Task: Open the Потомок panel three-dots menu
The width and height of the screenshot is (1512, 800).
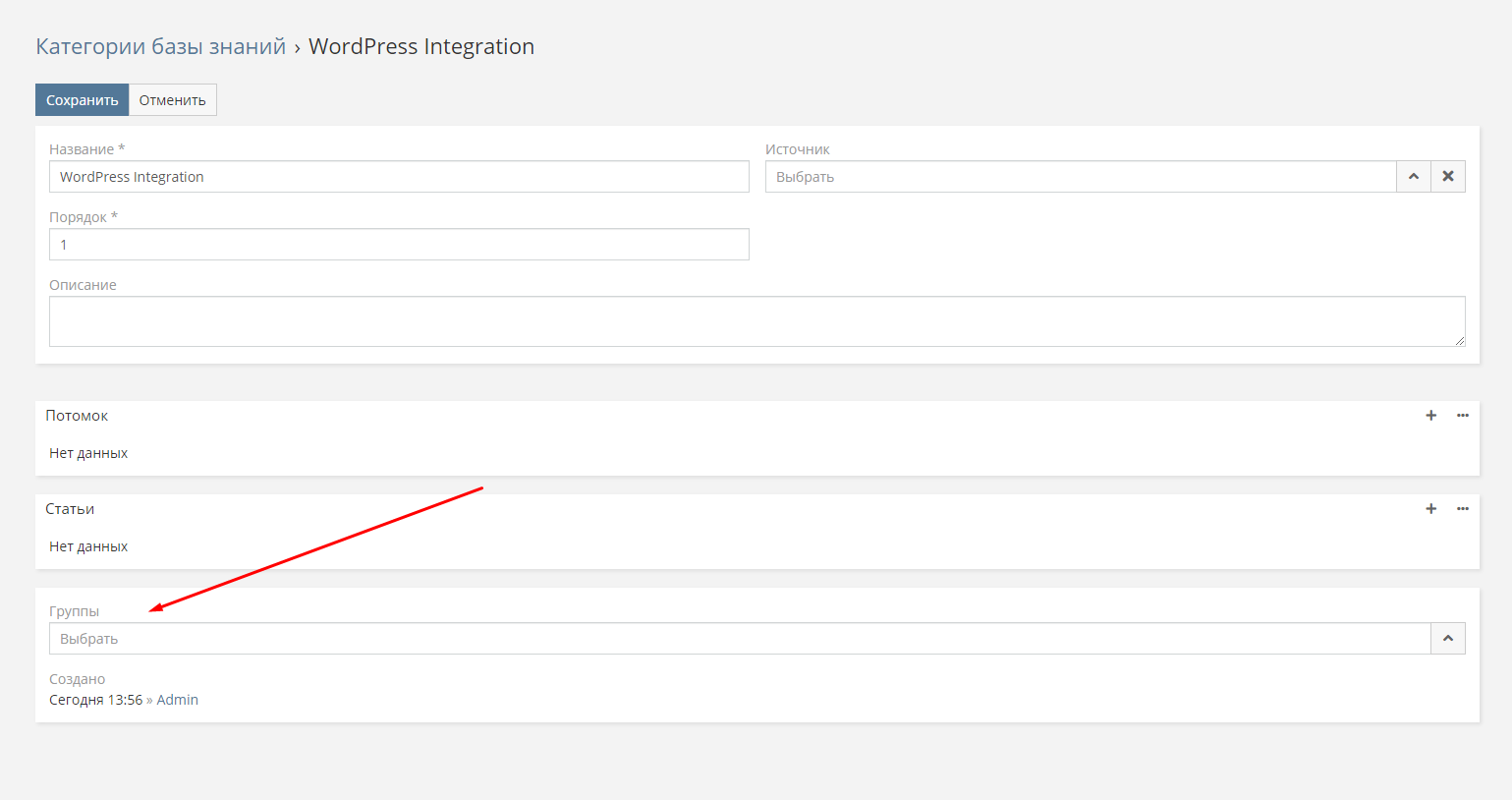Action: click(x=1462, y=416)
